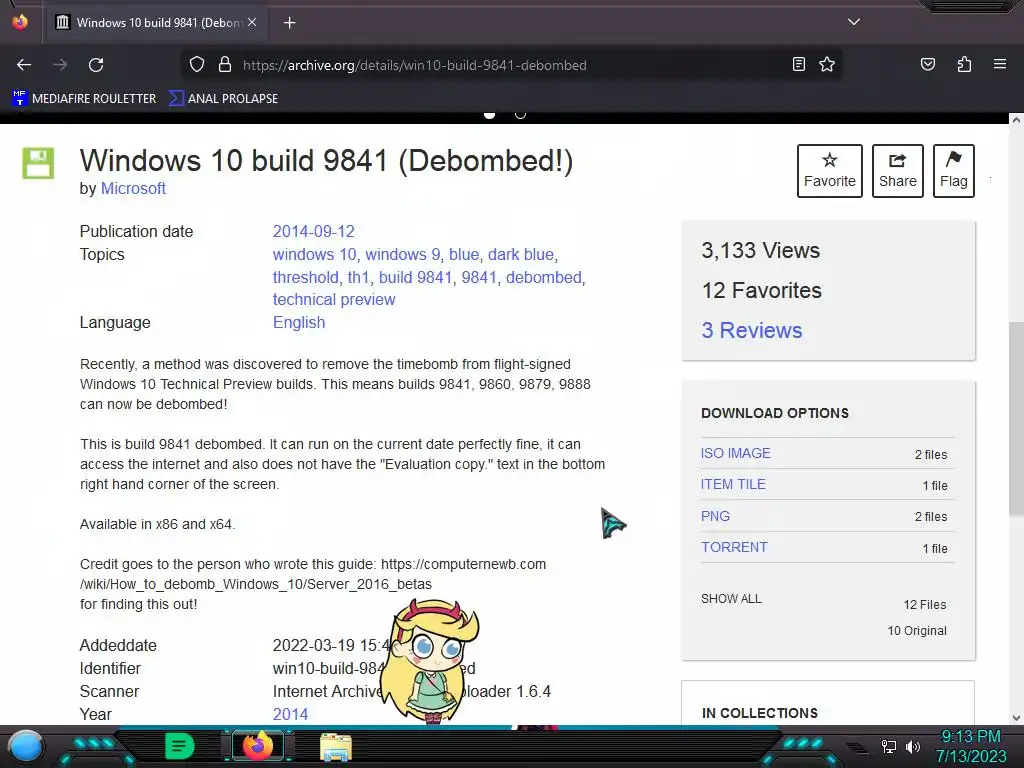Open ISO IMAGE download option

(735, 453)
